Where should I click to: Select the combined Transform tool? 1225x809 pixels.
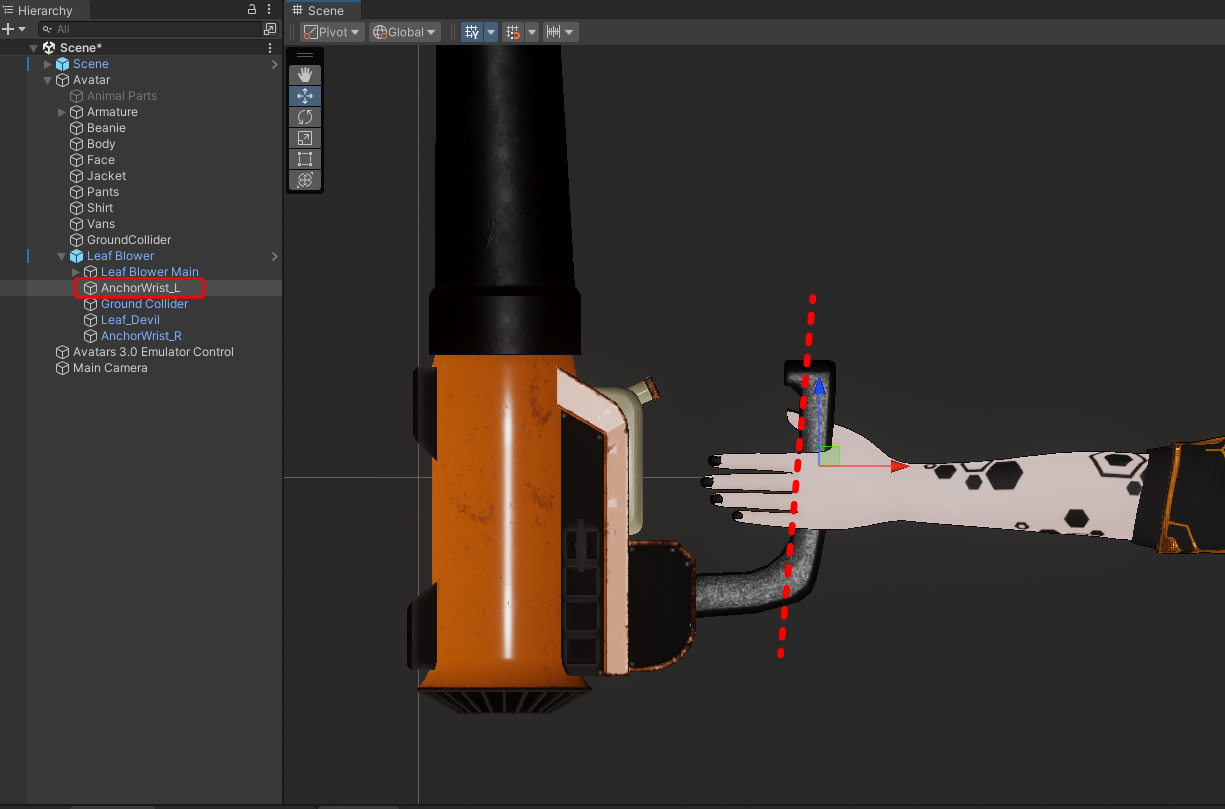coord(305,180)
